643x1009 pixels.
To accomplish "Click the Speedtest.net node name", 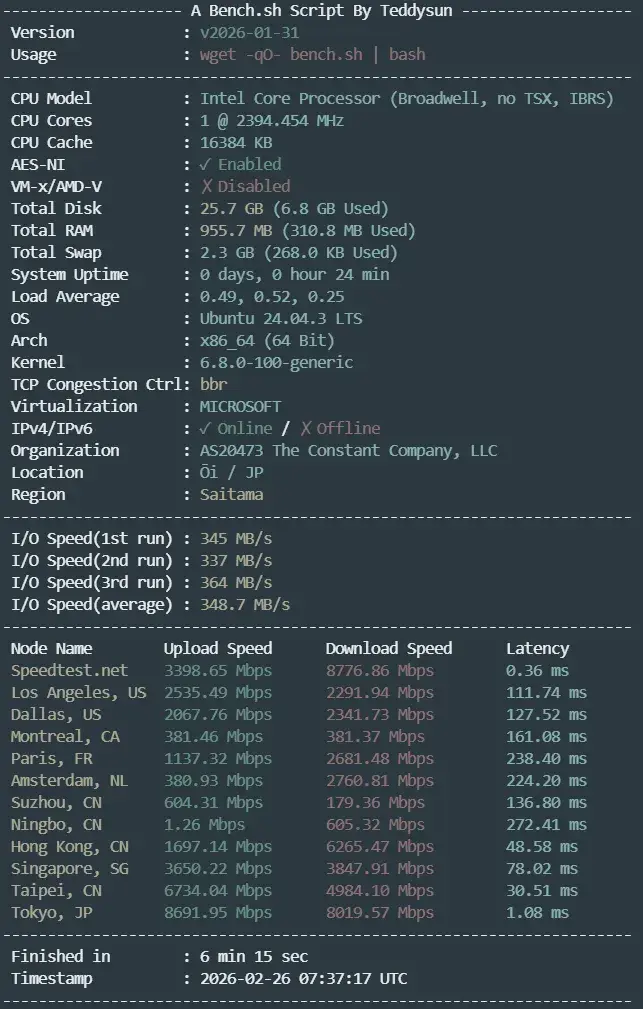I will pos(70,670).
